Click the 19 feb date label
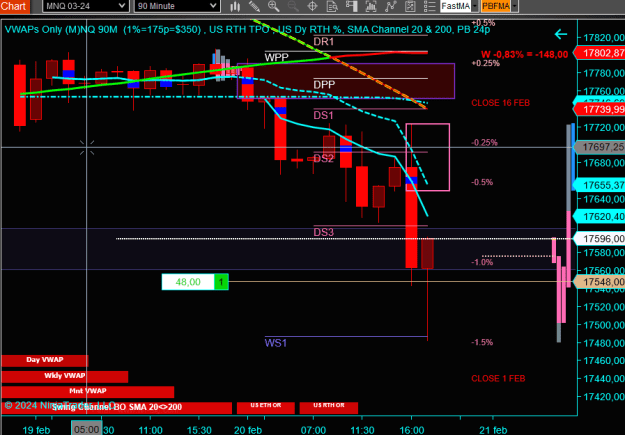 point(36,430)
